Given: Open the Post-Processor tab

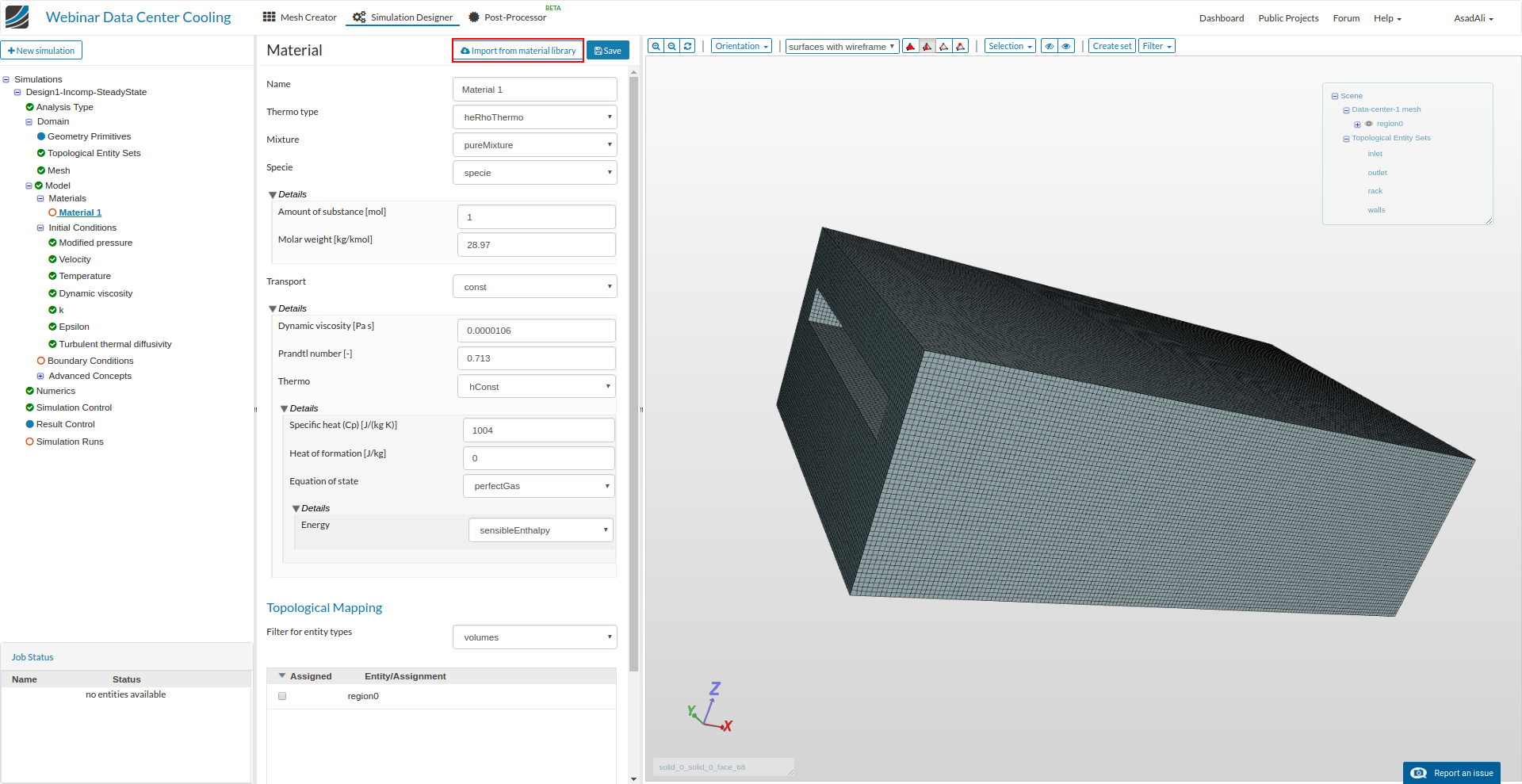Looking at the screenshot, I should tap(507, 17).
